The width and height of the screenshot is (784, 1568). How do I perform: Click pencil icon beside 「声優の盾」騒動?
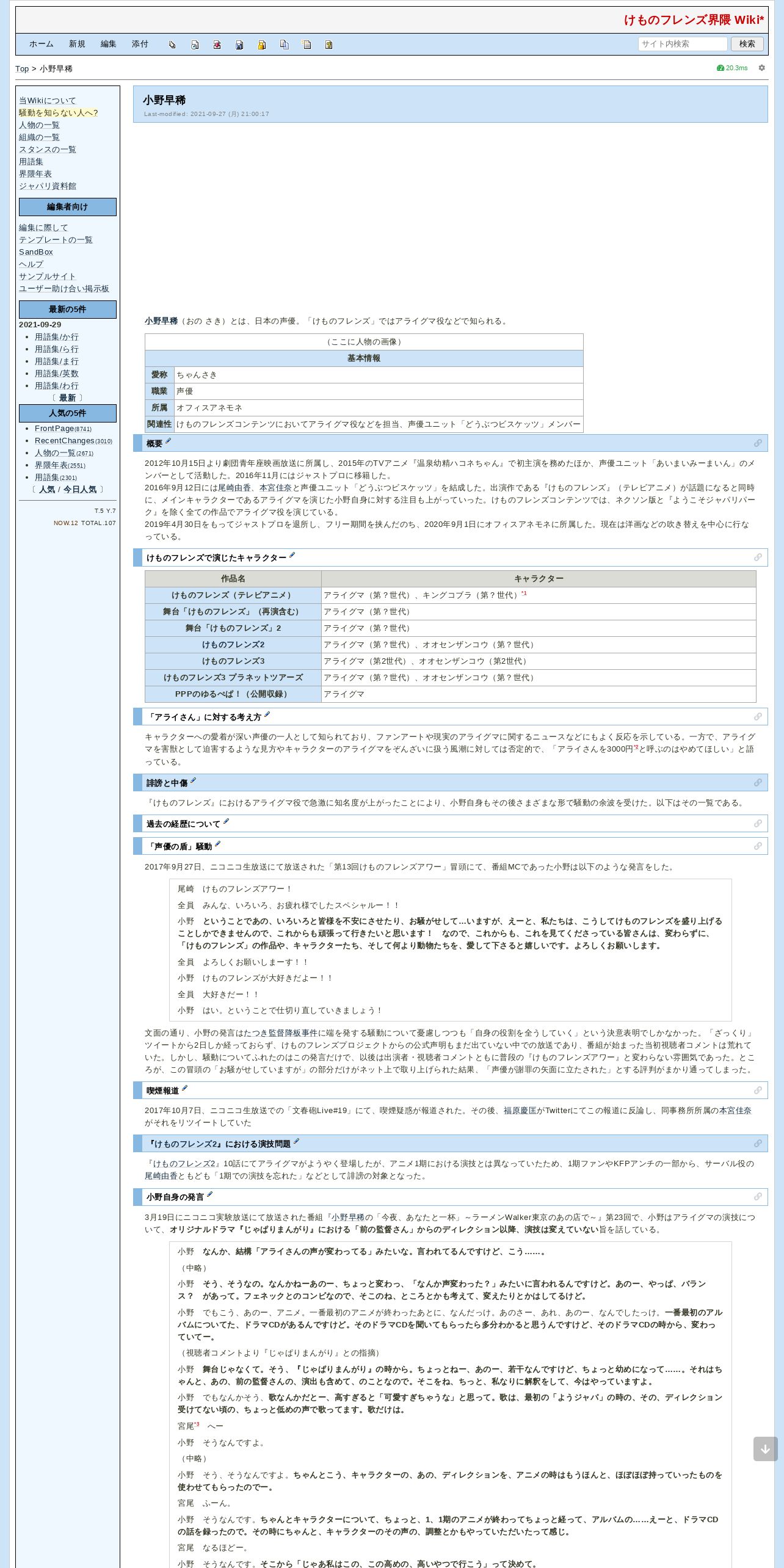(x=217, y=844)
